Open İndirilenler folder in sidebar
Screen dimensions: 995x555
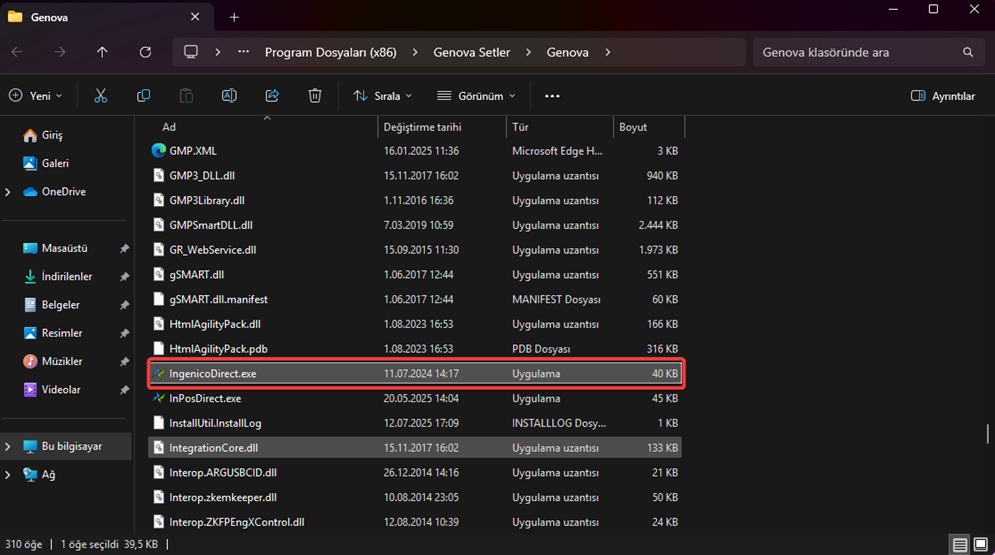[58, 277]
